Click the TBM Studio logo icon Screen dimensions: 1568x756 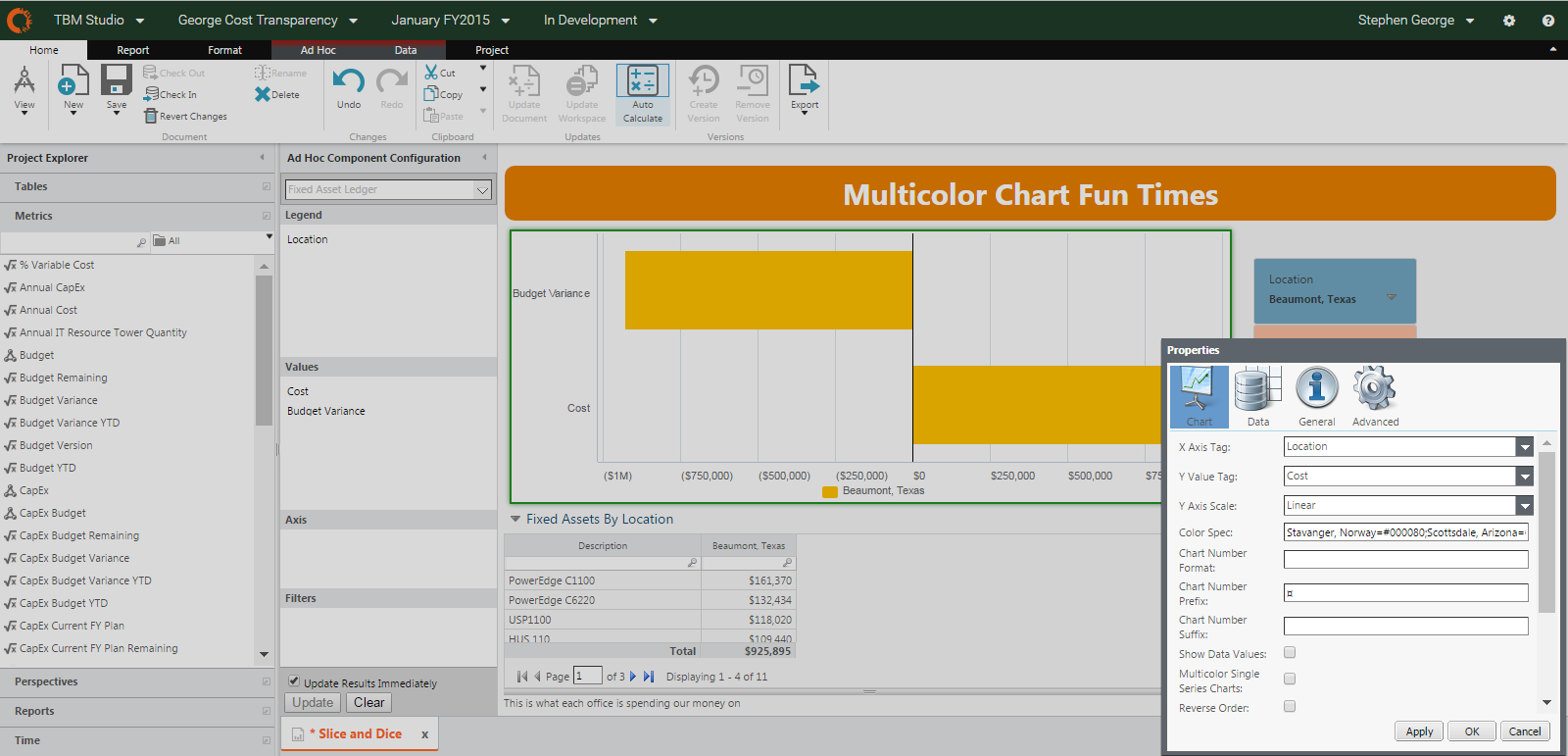19,20
